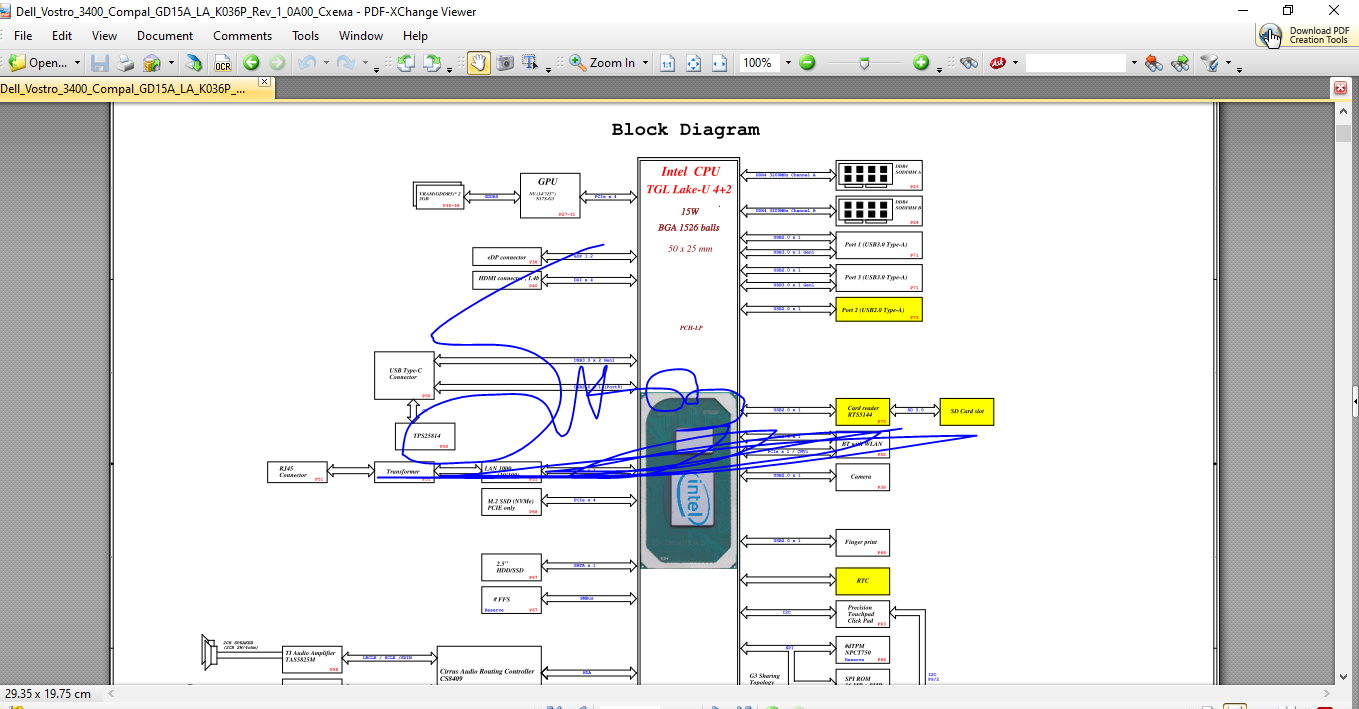
Task: Open the File menu
Action: point(23,36)
